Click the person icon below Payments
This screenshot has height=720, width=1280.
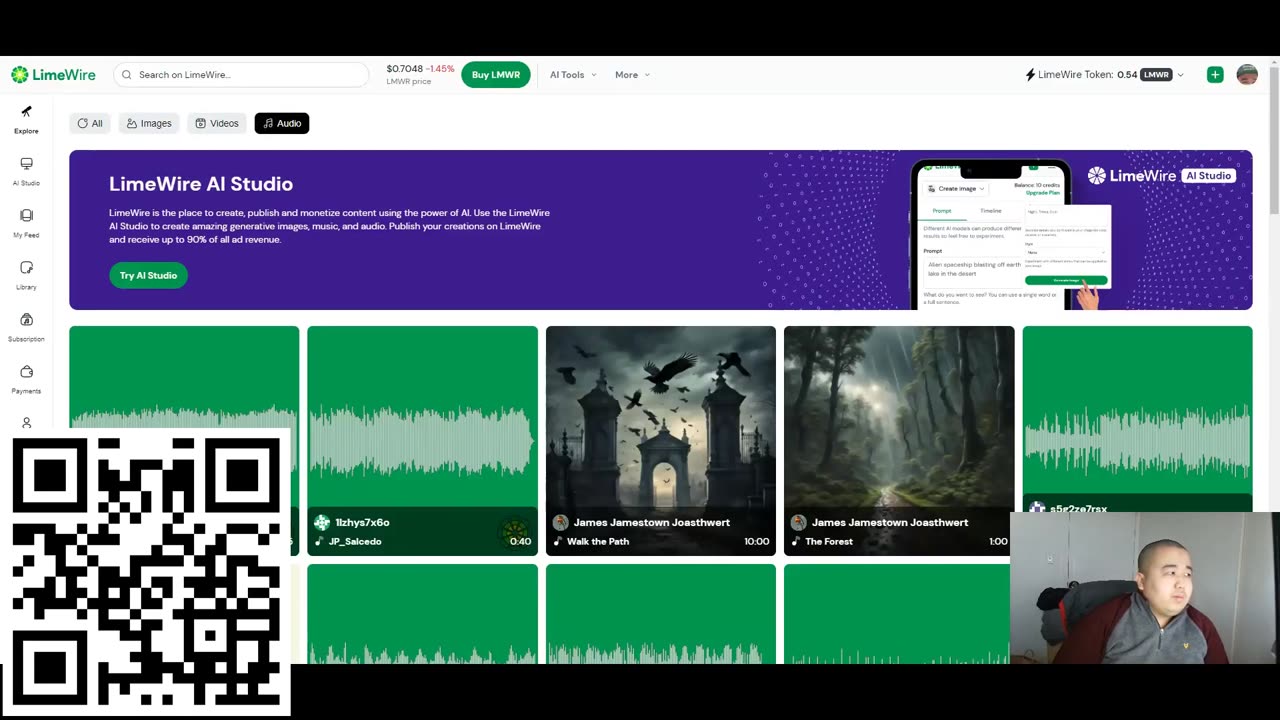click(x=26, y=423)
